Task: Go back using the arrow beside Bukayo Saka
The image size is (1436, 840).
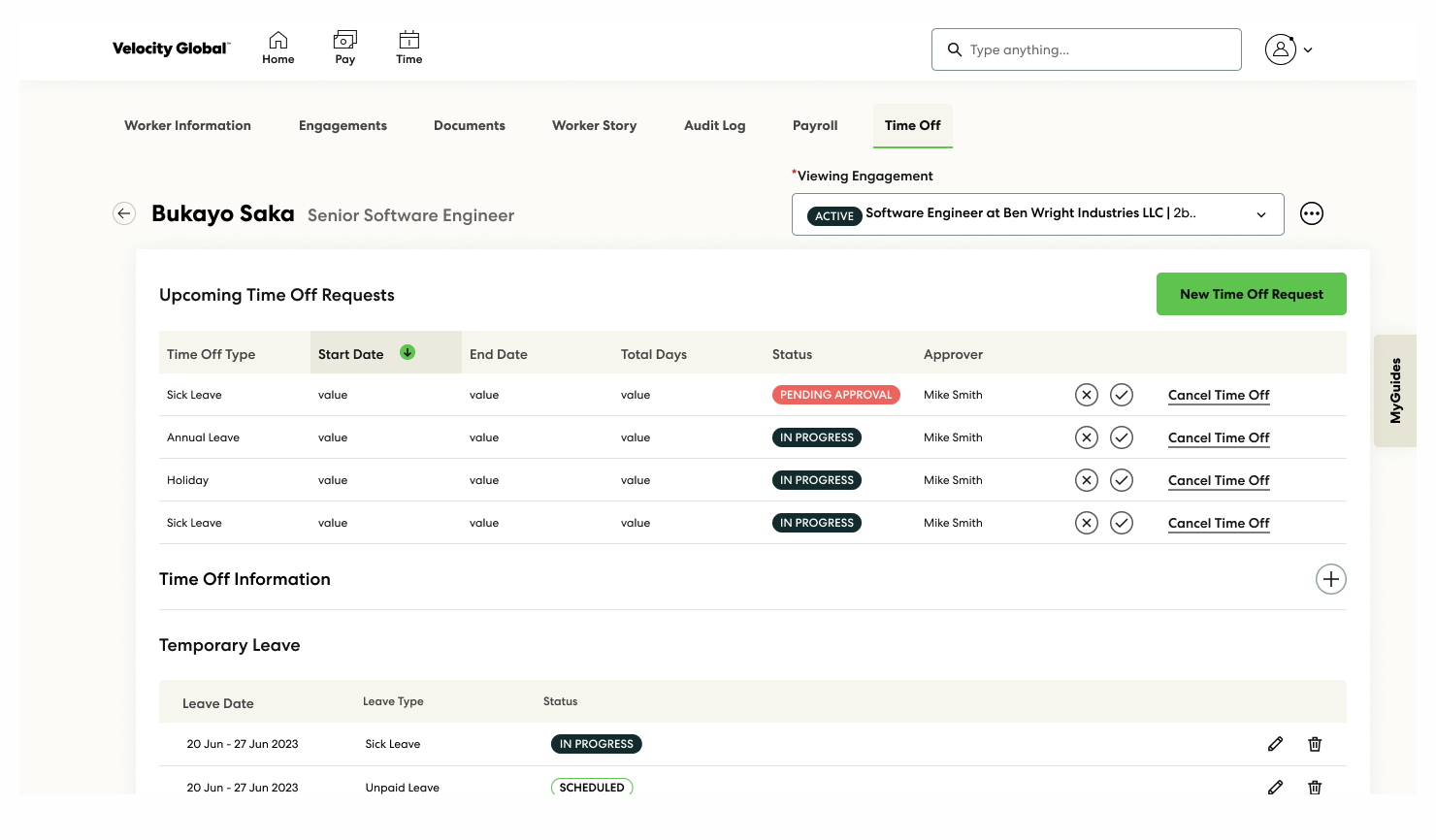Action: pyautogui.click(x=124, y=213)
